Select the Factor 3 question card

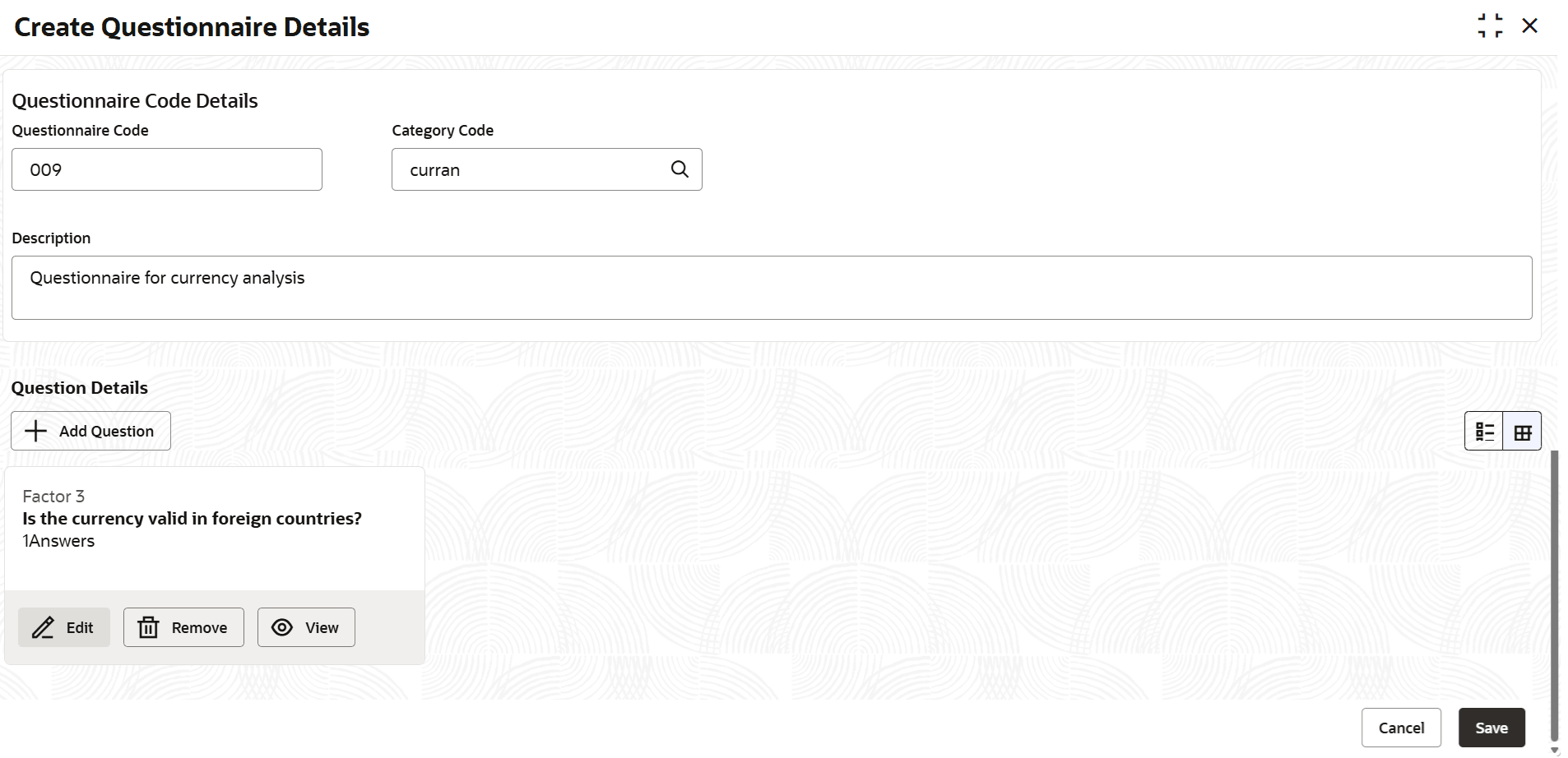215,566
